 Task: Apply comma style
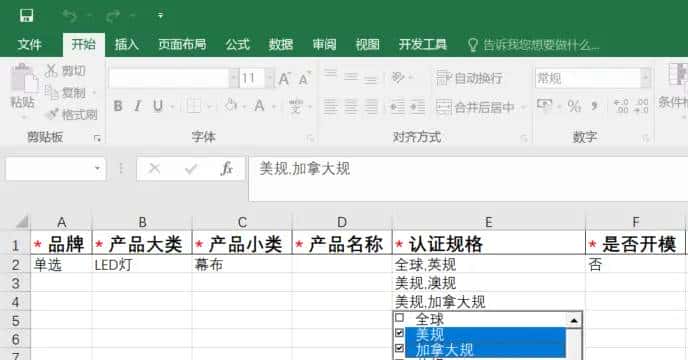point(595,105)
